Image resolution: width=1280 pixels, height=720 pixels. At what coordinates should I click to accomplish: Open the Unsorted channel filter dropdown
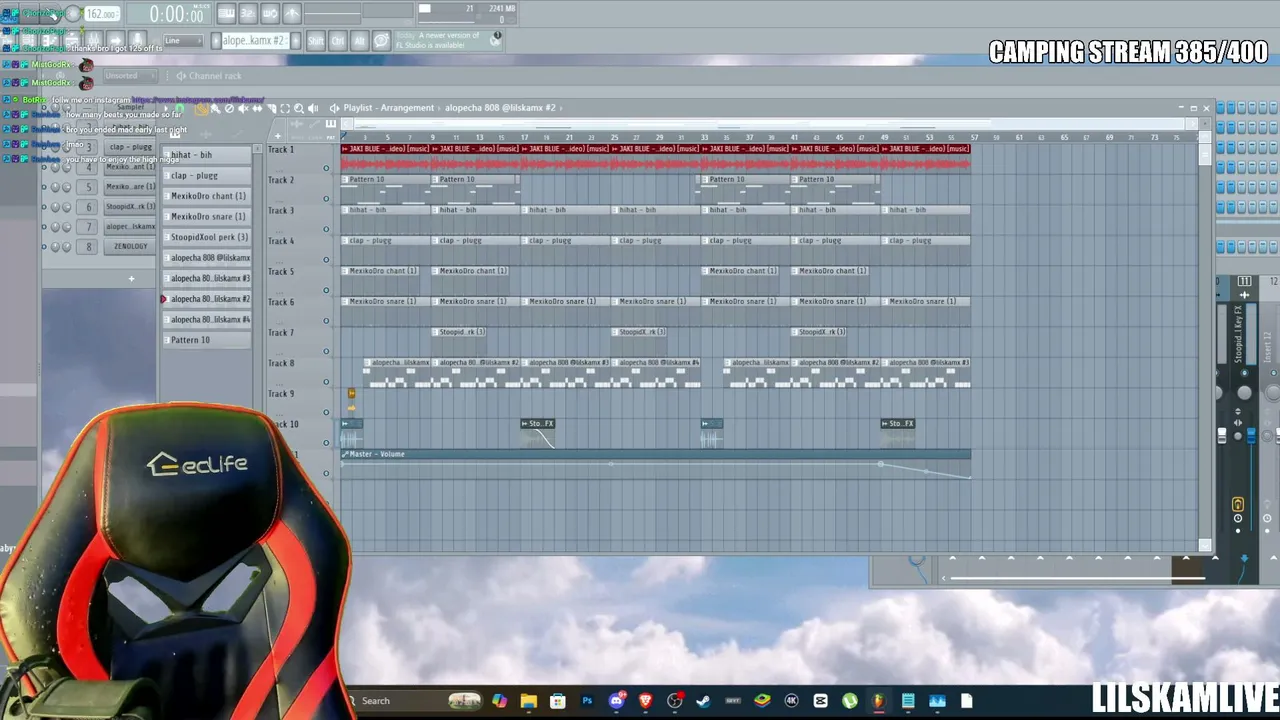coord(130,76)
